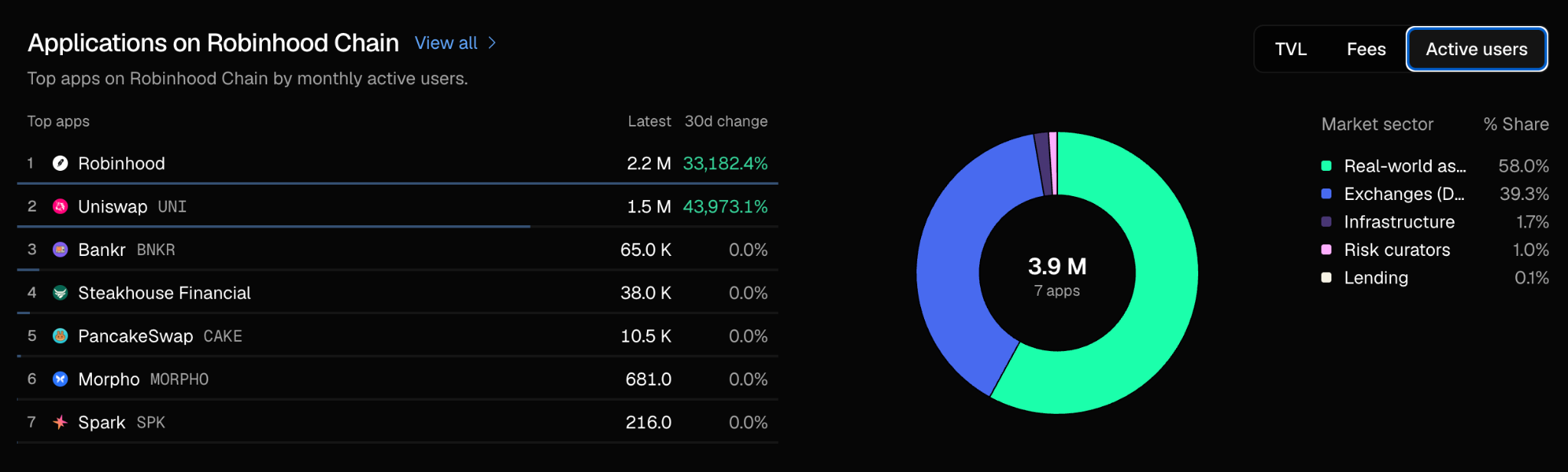Click the 65.0 K latest value
1568x472 pixels.
[x=646, y=250]
